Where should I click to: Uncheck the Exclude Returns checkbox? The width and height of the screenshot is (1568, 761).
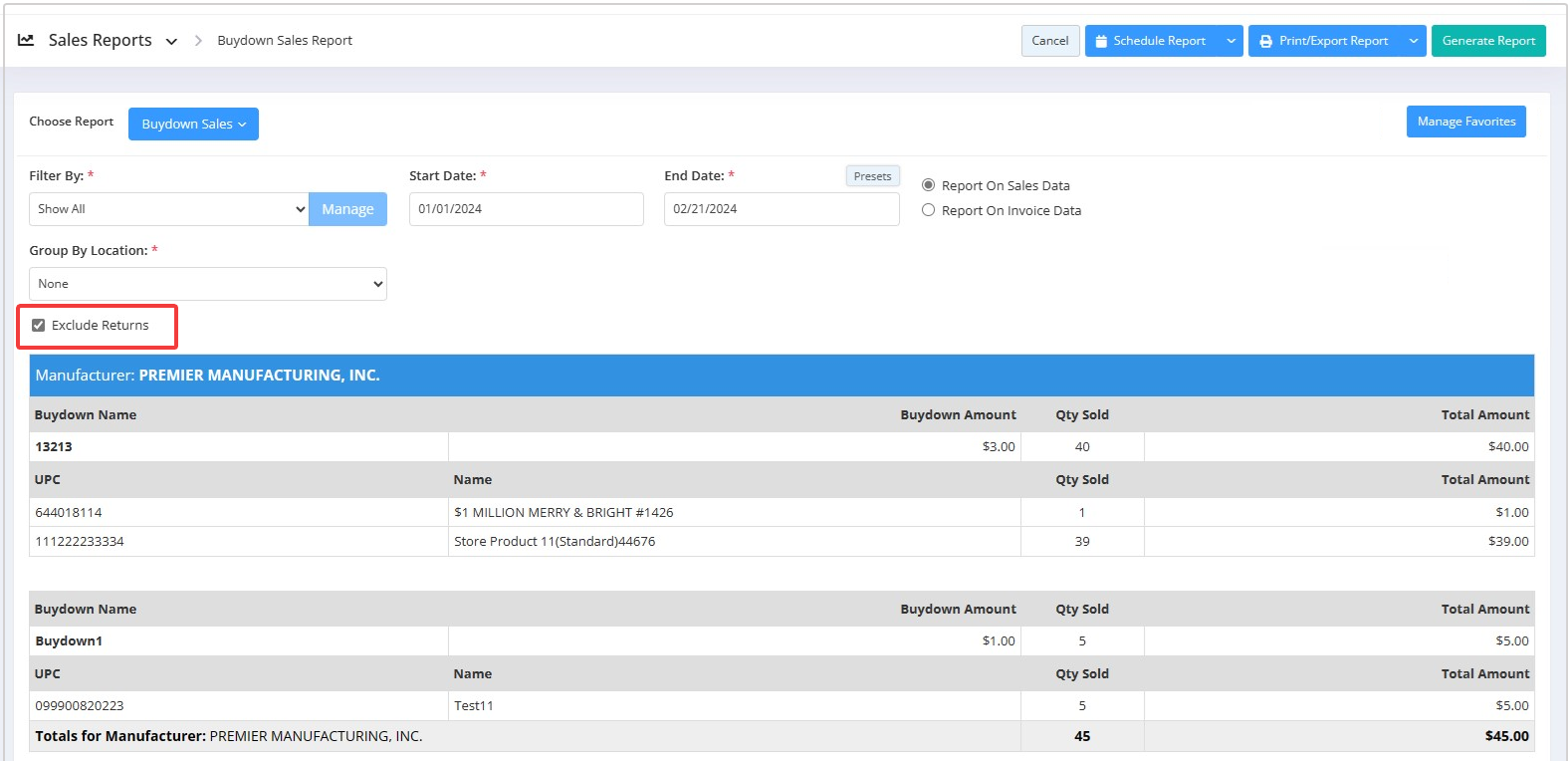39,326
